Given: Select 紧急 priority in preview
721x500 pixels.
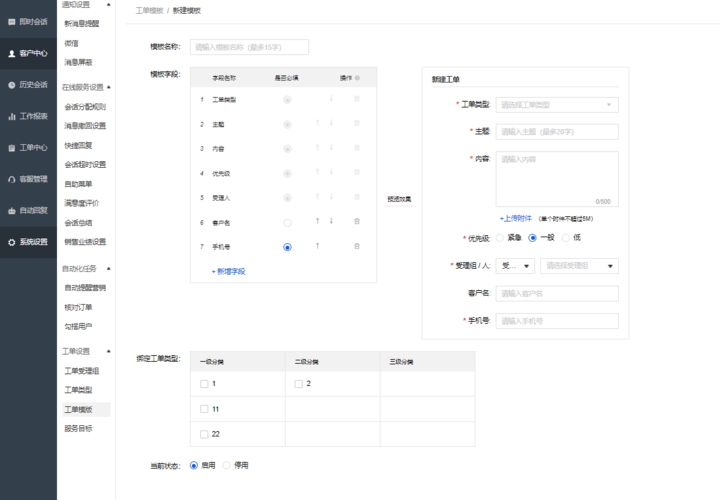Looking at the screenshot, I should (499, 238).
